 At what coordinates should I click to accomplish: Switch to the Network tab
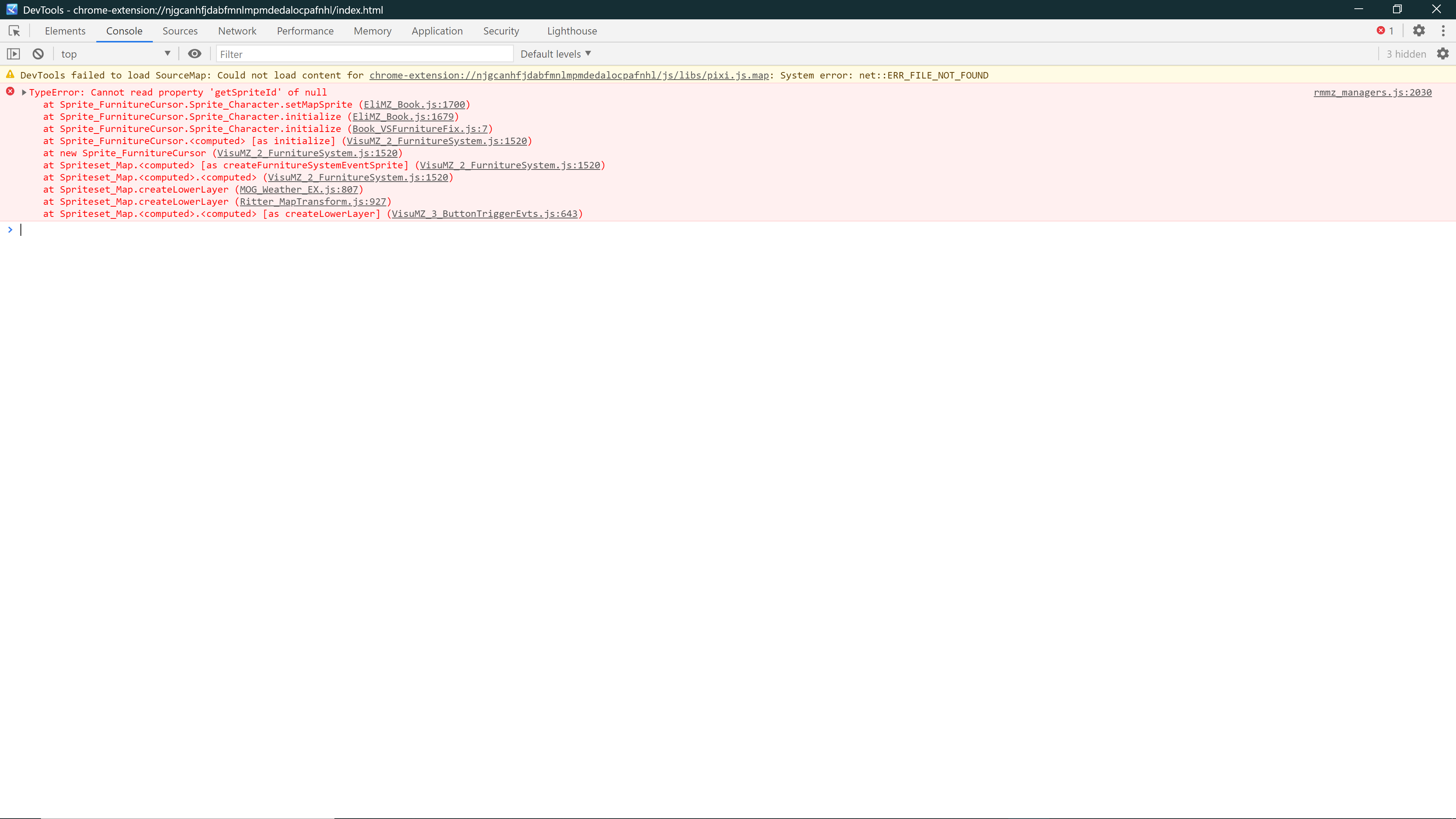point(237,31)
